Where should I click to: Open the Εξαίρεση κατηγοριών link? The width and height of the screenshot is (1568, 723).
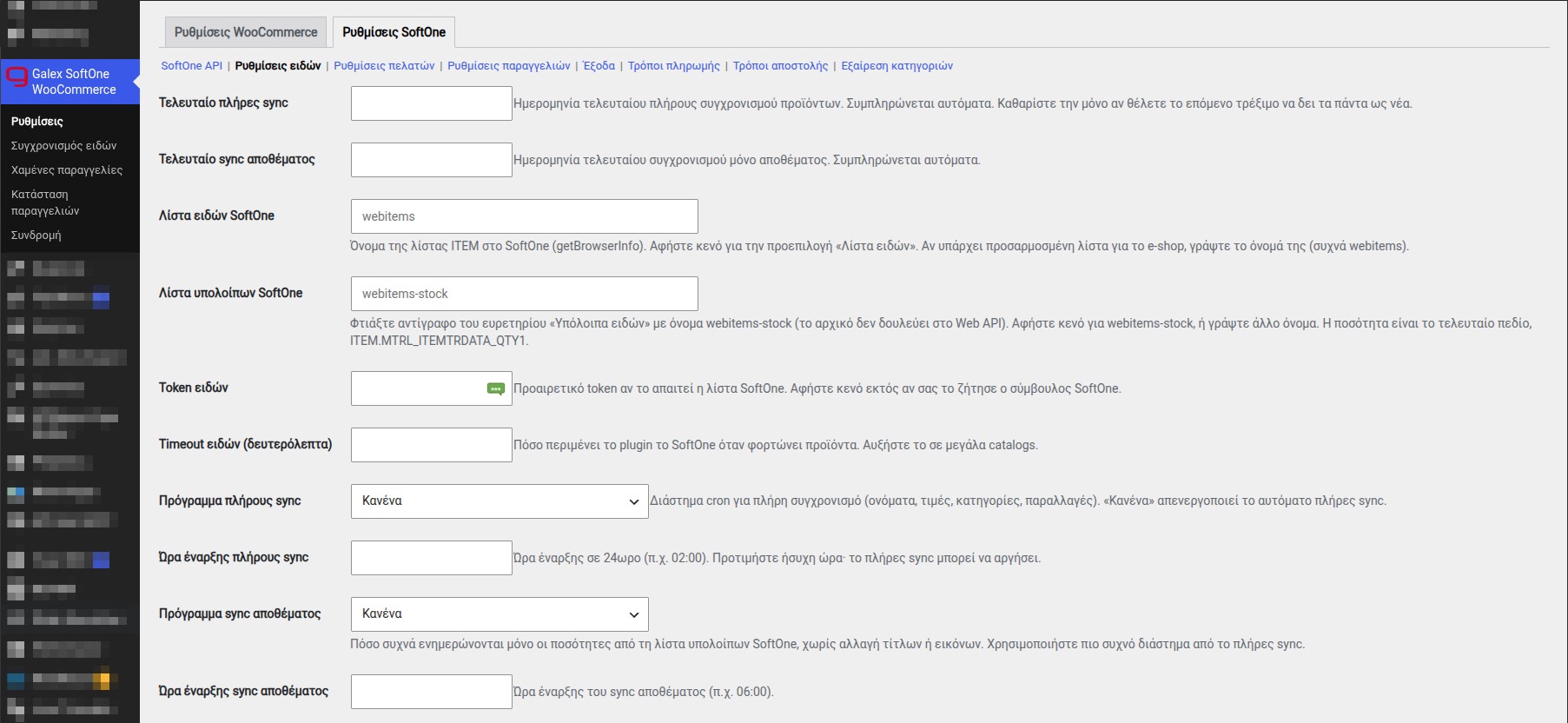pyautogui.click(x=897, y=66)
